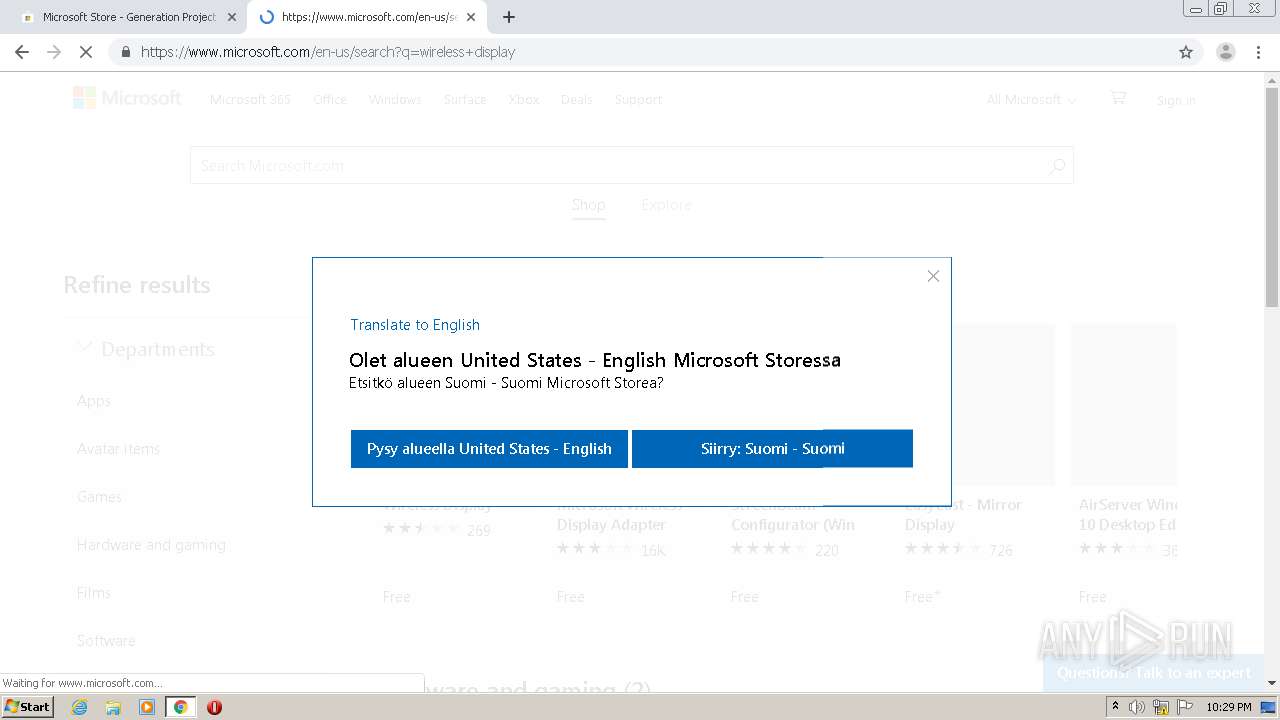Close the microsoft.com search tab
Image resolution: width=1280 pixels, height=720 pixels.
[471, 17]
